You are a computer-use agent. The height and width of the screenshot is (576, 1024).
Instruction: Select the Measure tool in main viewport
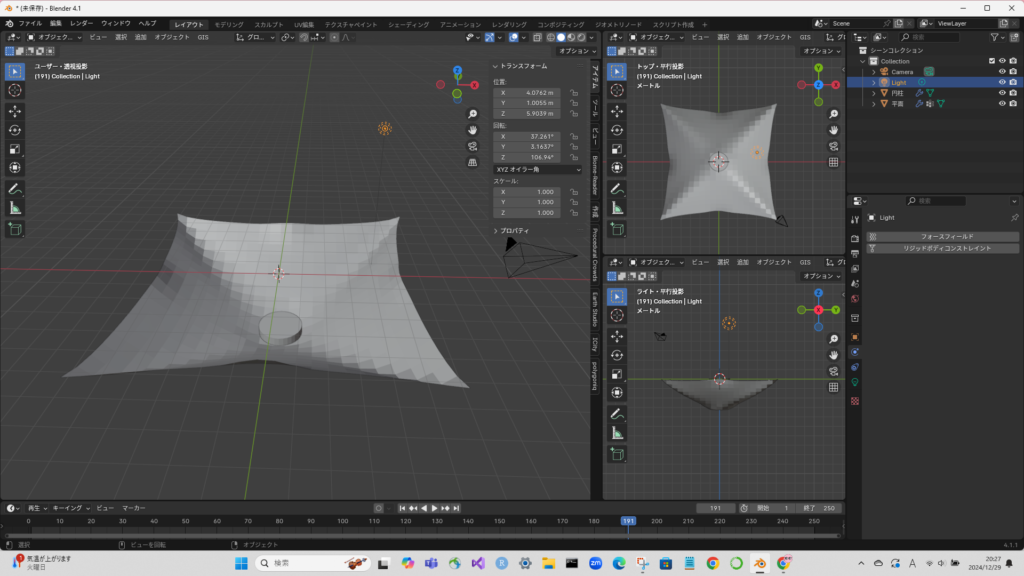pos(15,208)
